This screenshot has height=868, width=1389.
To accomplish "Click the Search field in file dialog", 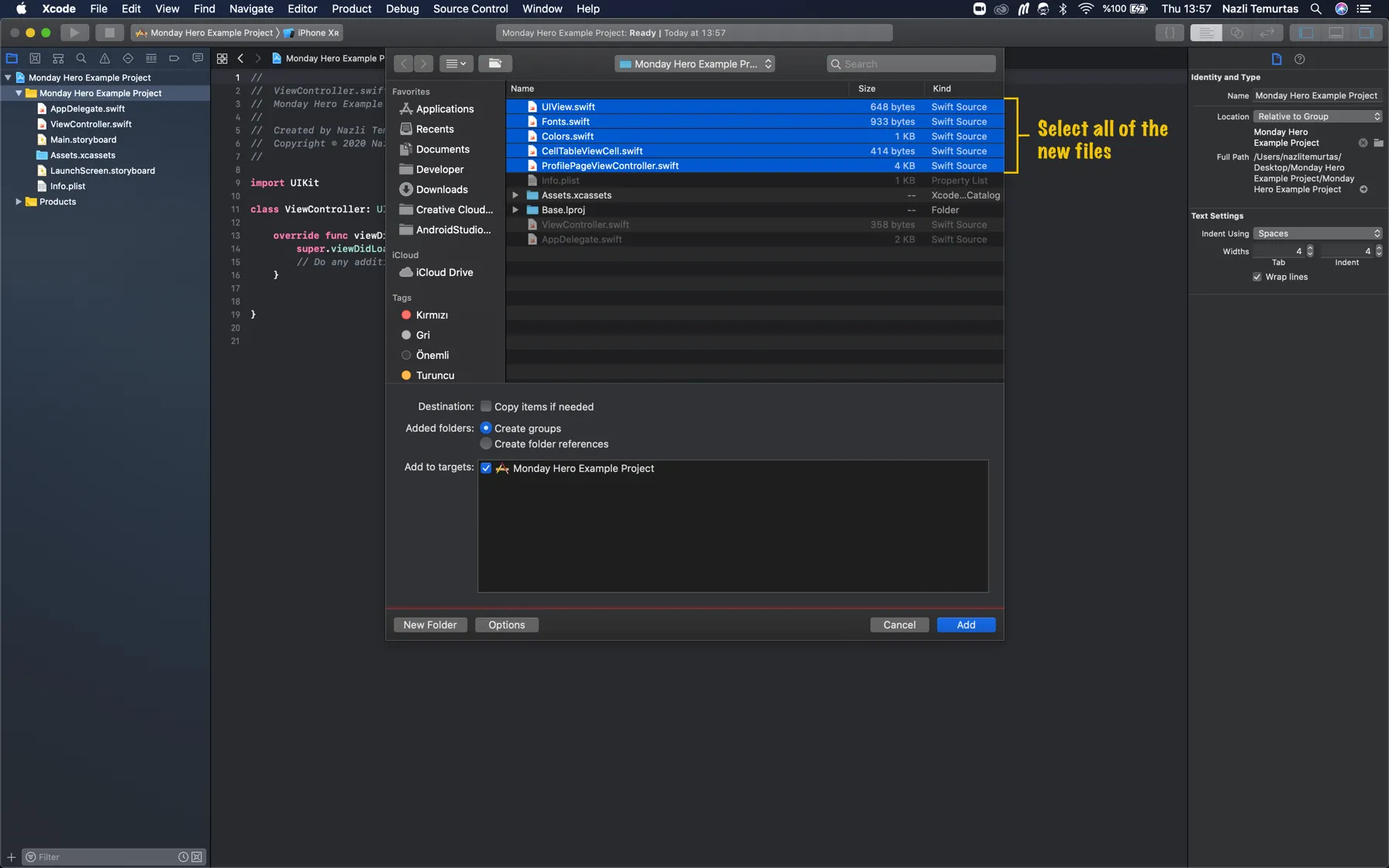I will pyautogui.click(x=912, y=64).
